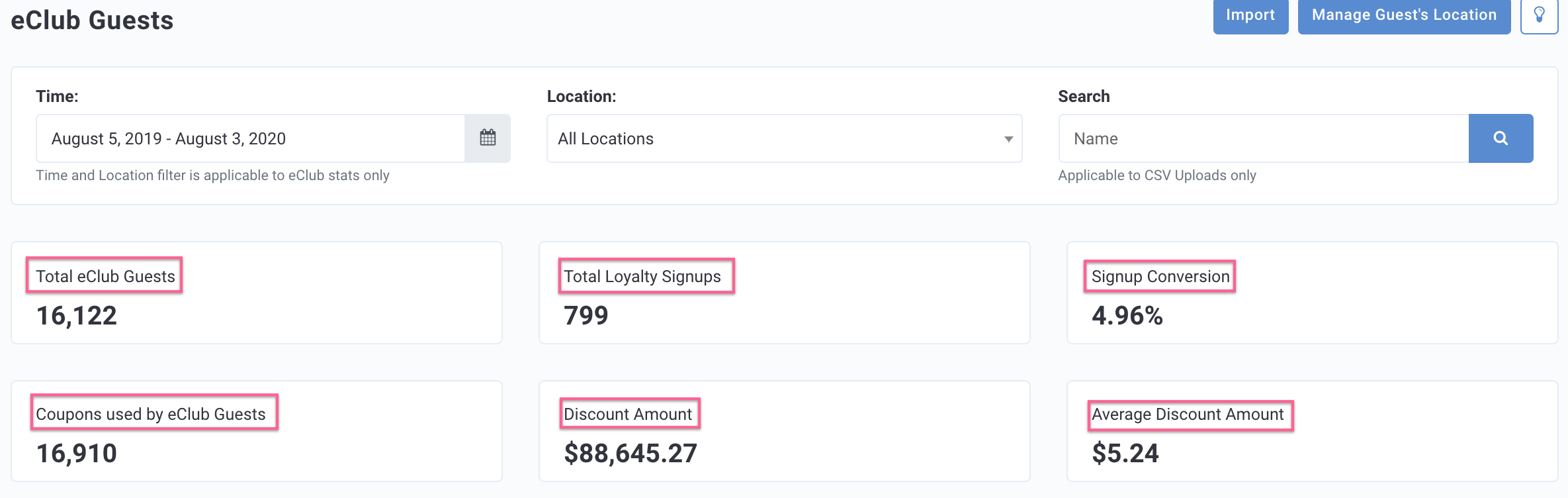
Task: Select the Total eClub Guests label
Action: [x=105, y=276]
